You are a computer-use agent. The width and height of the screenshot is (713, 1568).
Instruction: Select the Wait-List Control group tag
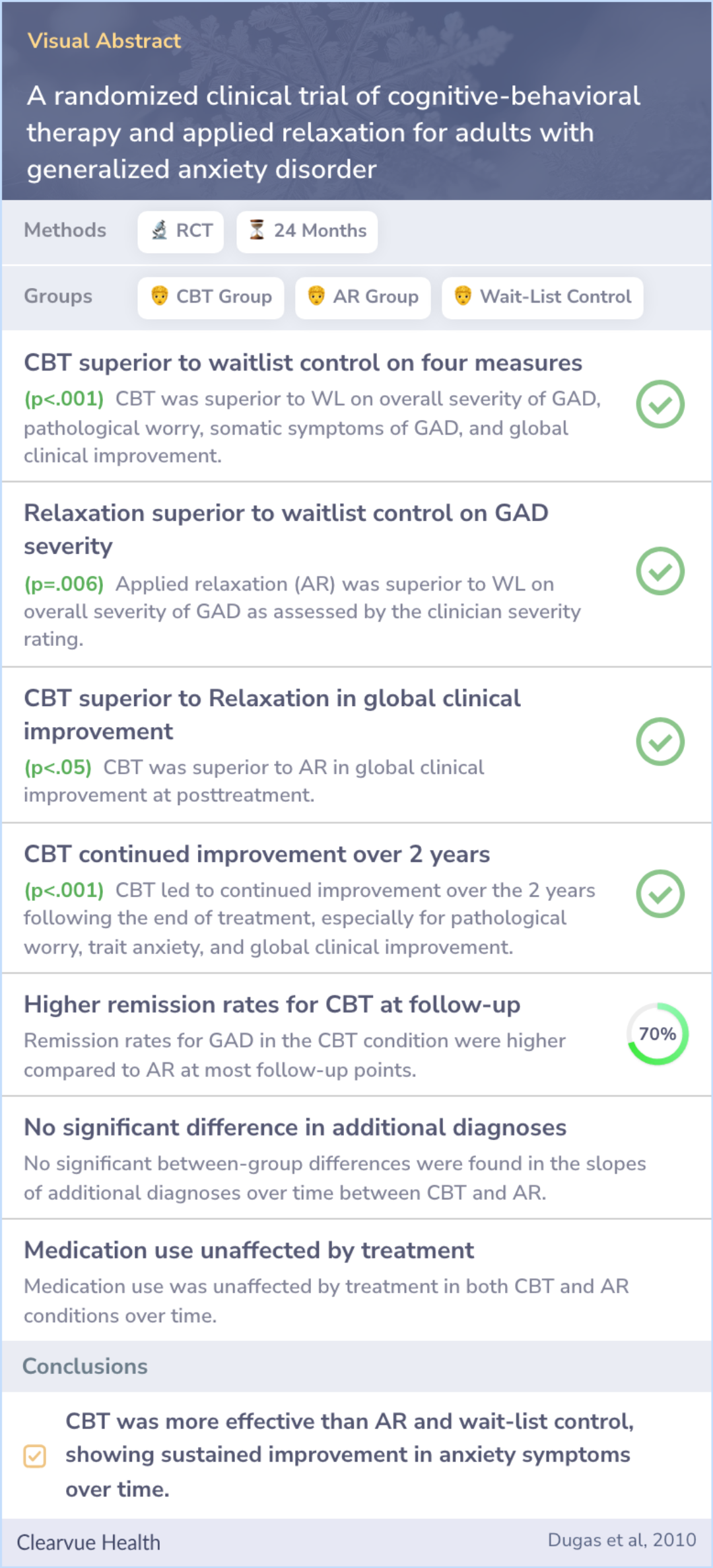[x=542, y=297]
